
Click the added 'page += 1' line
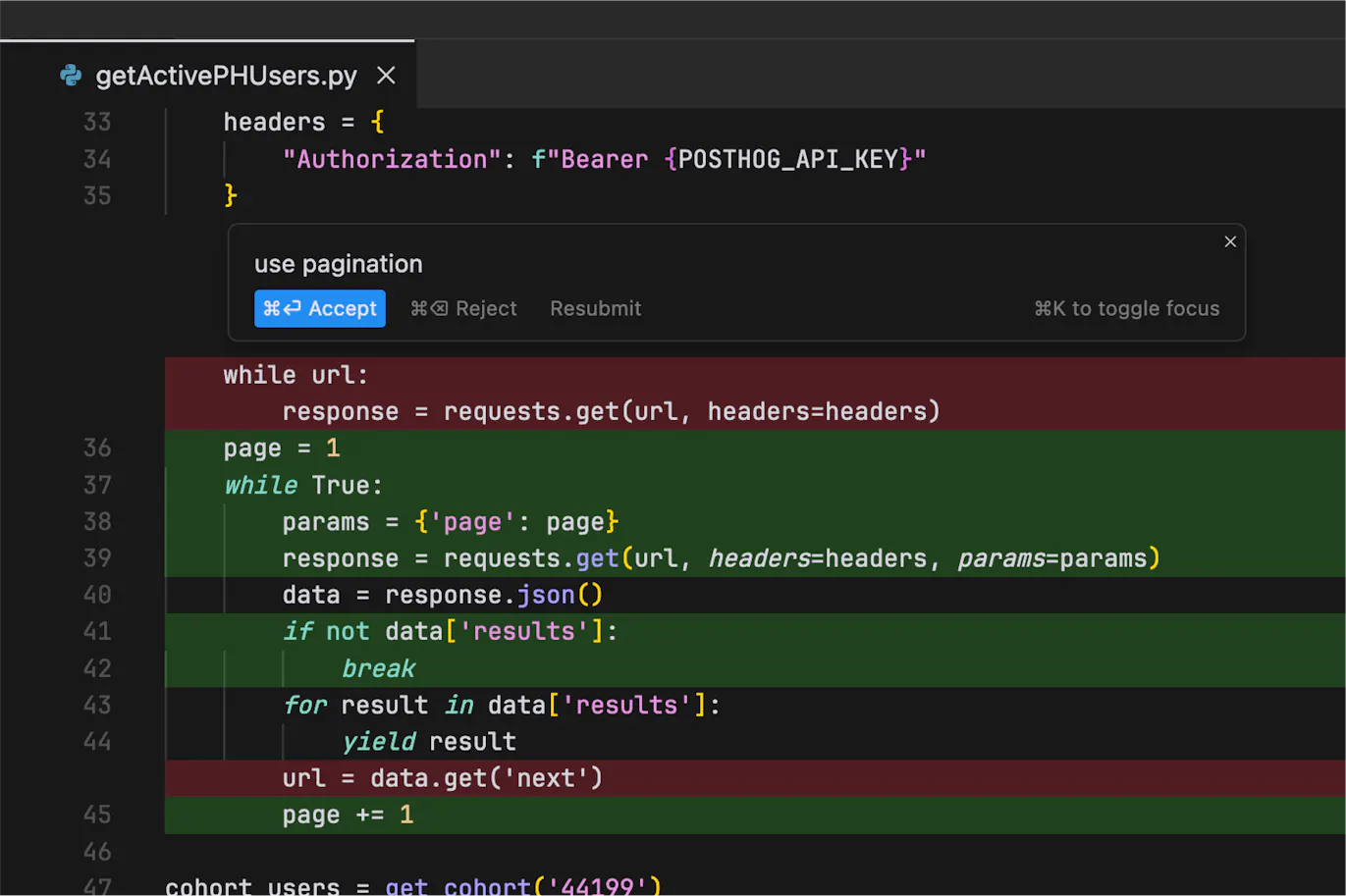(348, 815)
